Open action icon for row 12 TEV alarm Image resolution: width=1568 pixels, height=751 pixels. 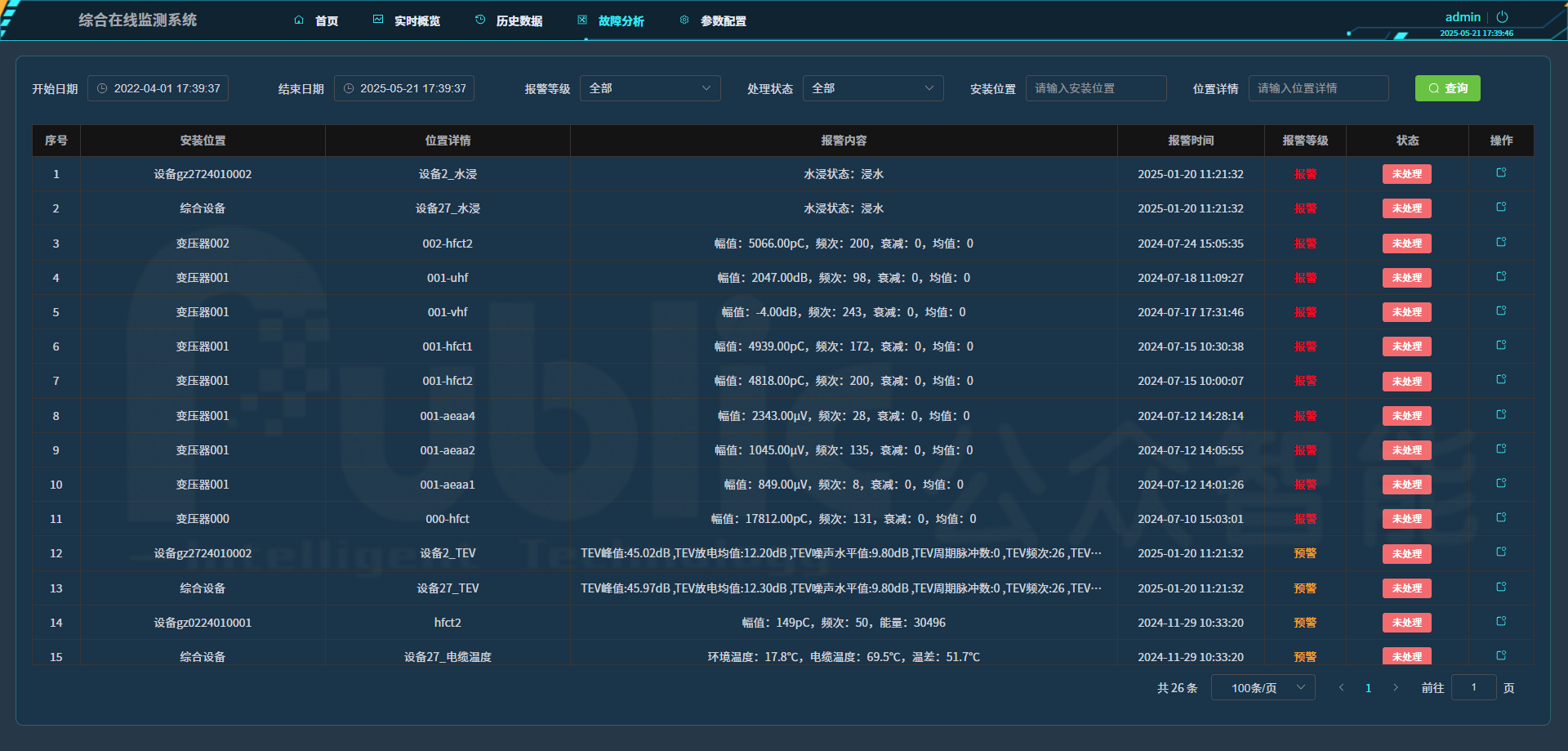(x=1501, y=552)
